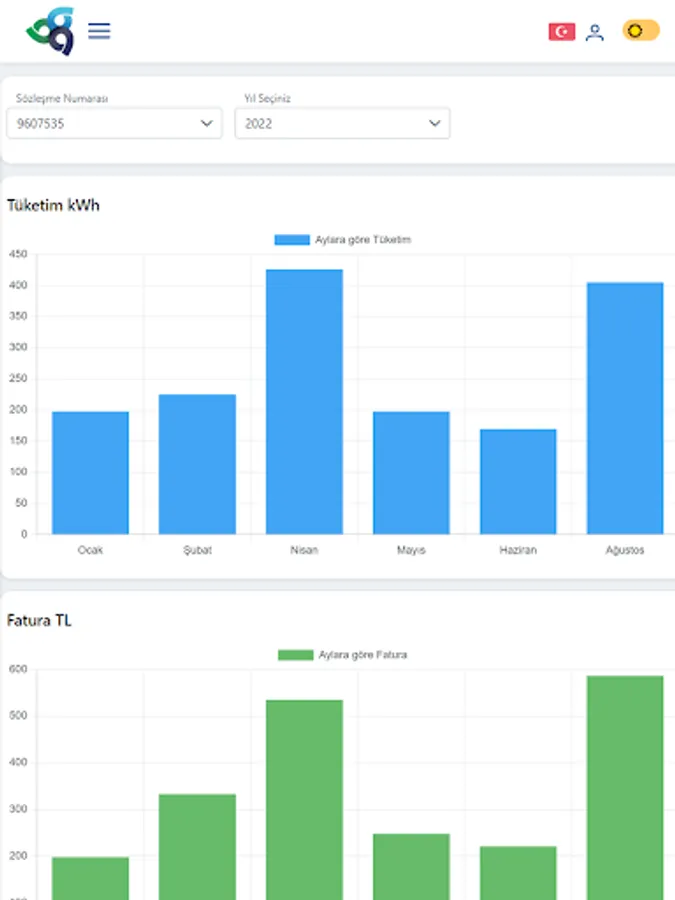This screenshot has width=675, height=900.
Task: Open the Yıl Seçiniz year dropdown
Action: (342, 123)
